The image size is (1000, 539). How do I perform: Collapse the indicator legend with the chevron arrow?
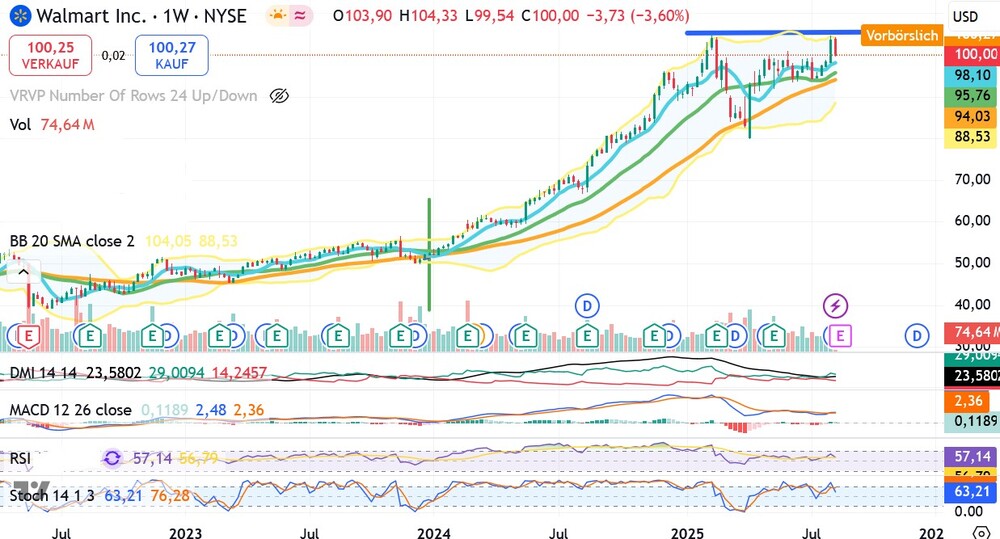click(x=23, y=273)
